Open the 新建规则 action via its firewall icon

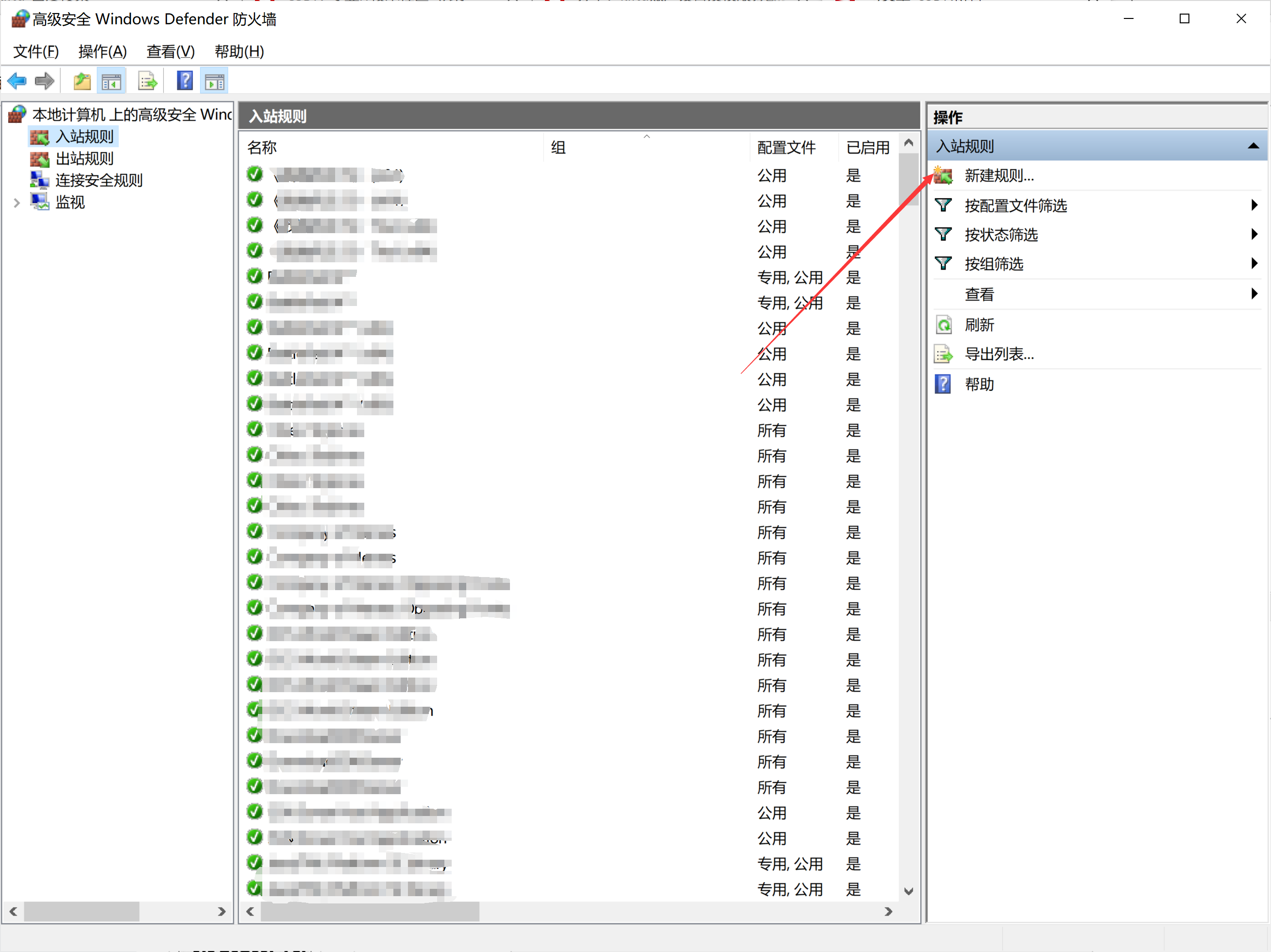point(944,175)
